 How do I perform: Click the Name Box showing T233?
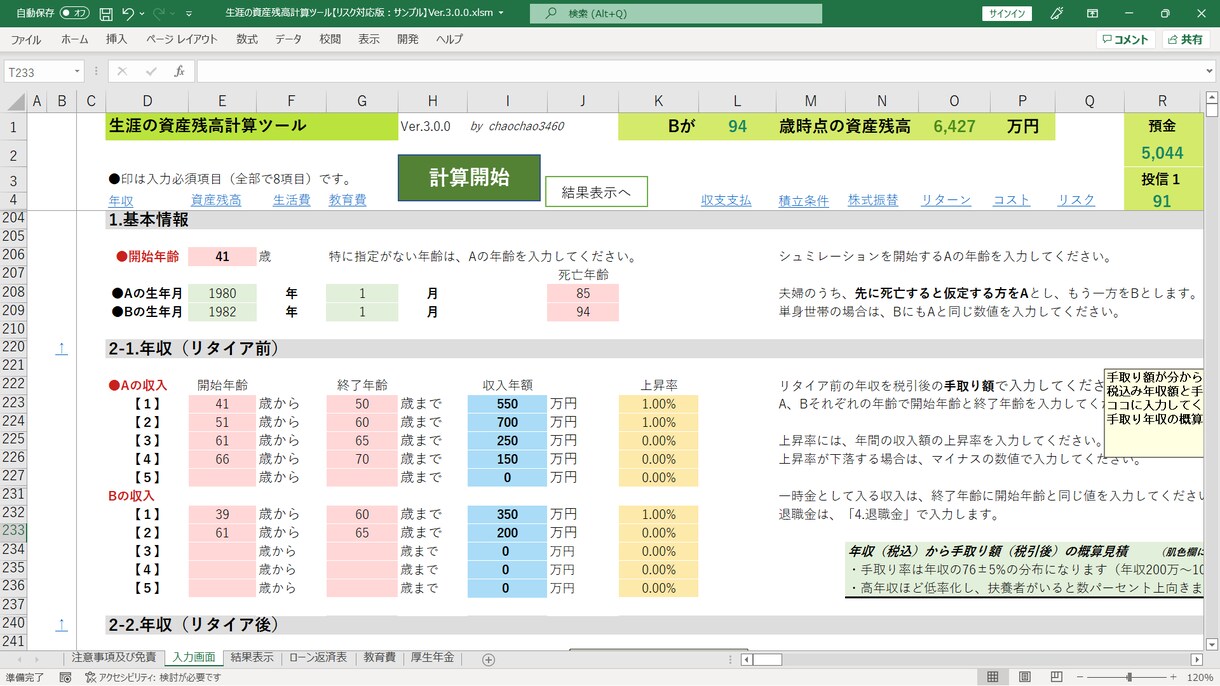click(38, 72)
